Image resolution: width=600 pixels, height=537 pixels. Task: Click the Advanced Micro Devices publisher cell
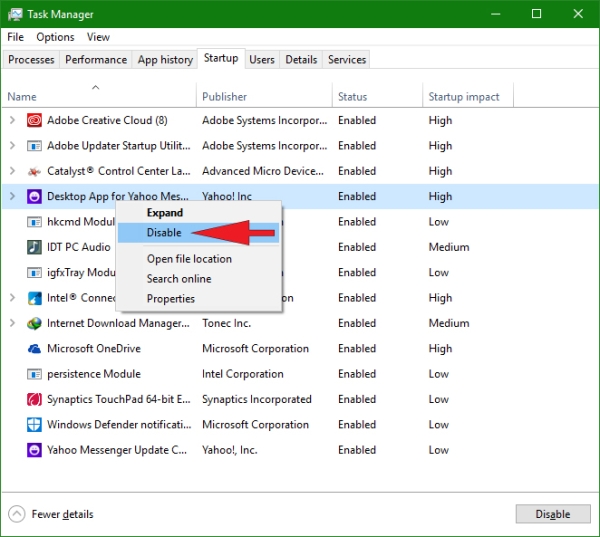click(x=263, y=171)
